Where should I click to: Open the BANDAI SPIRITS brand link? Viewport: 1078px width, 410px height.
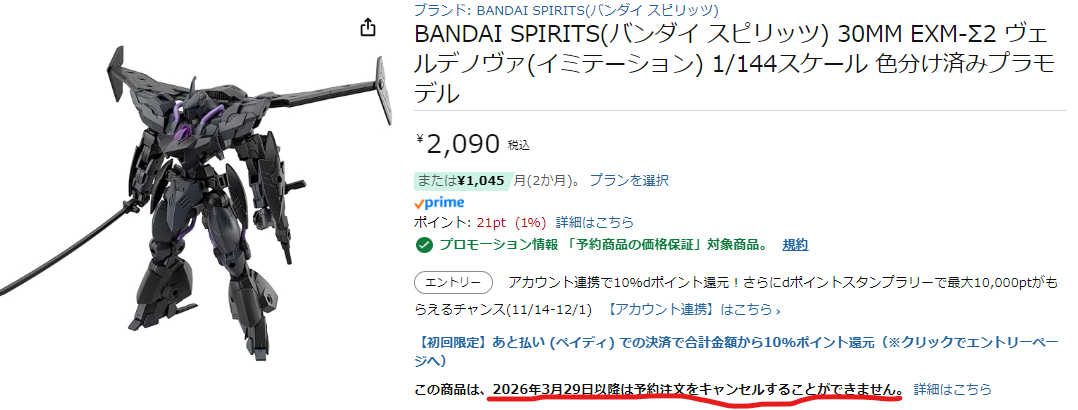(566, 10)
